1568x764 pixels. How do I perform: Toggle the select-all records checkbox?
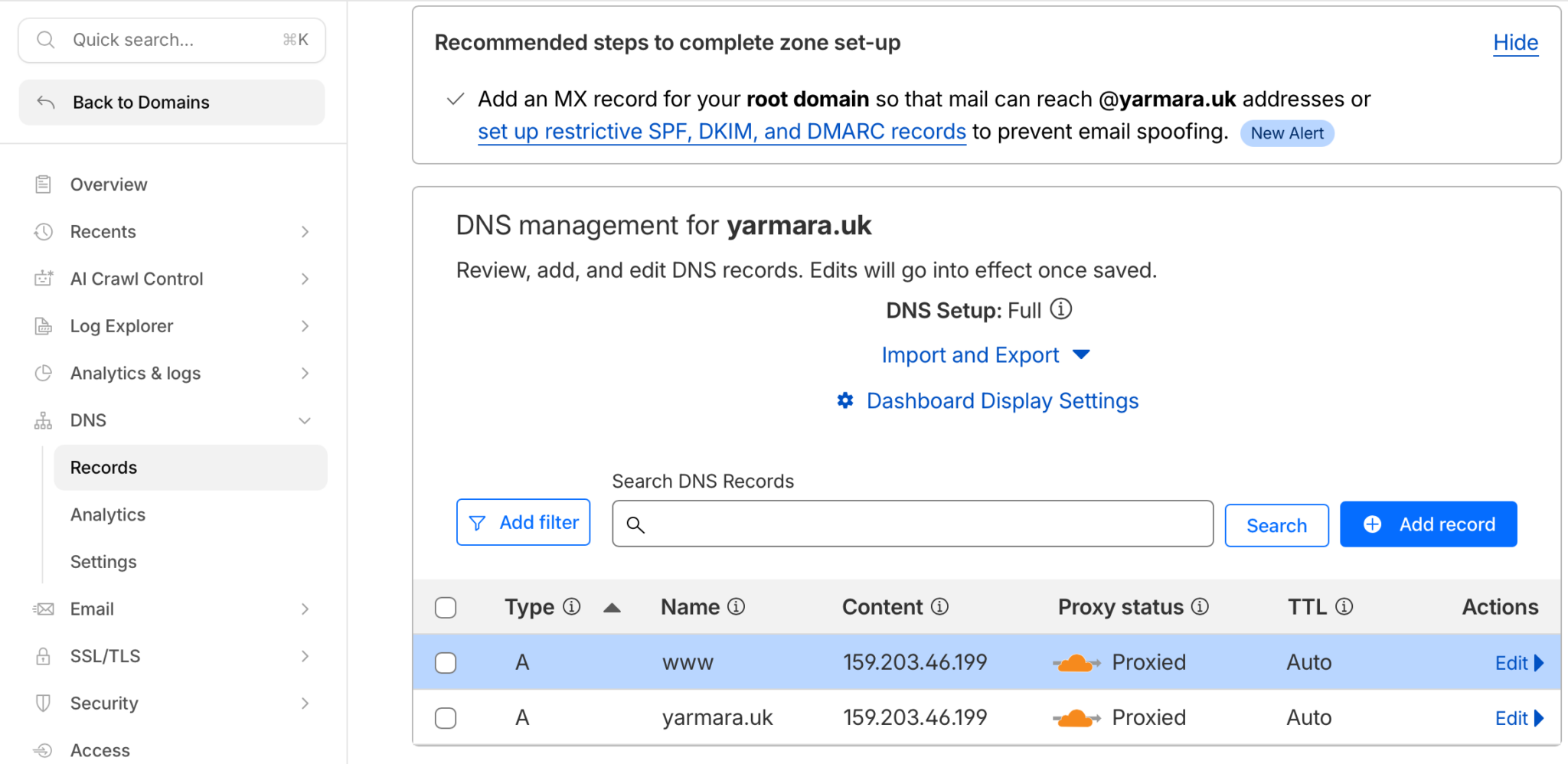446,608
